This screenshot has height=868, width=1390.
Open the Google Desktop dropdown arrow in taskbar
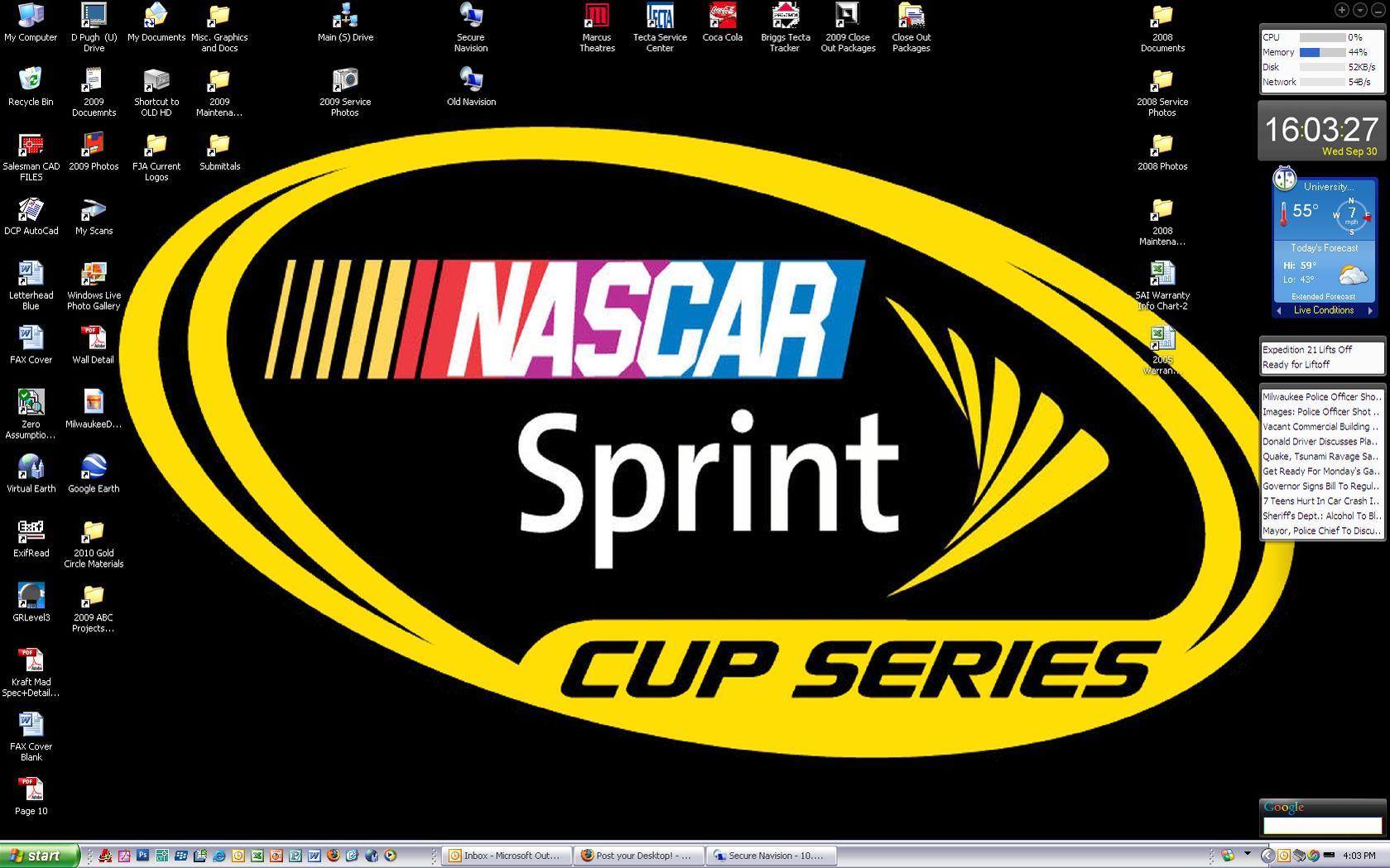tap(1248, 853)
